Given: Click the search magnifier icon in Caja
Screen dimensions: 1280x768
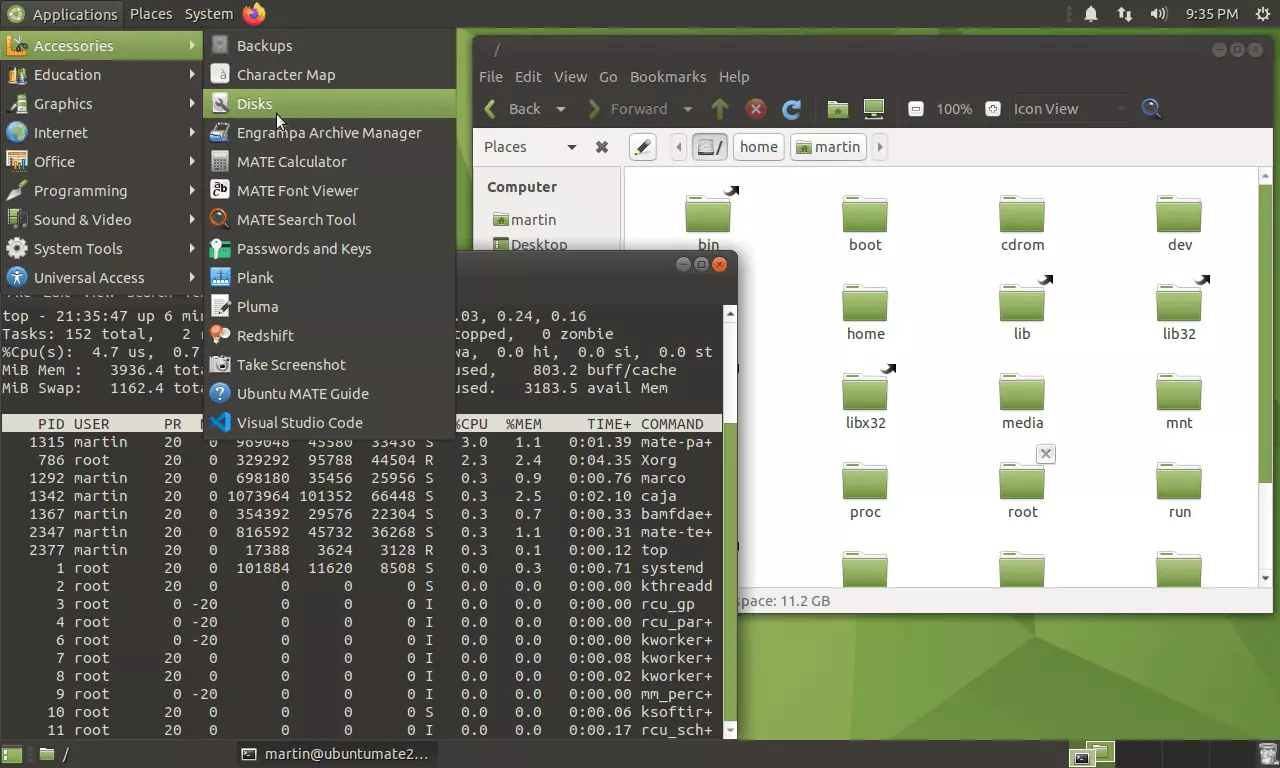Looking at the screenshot, I should tap(1151, 108).
